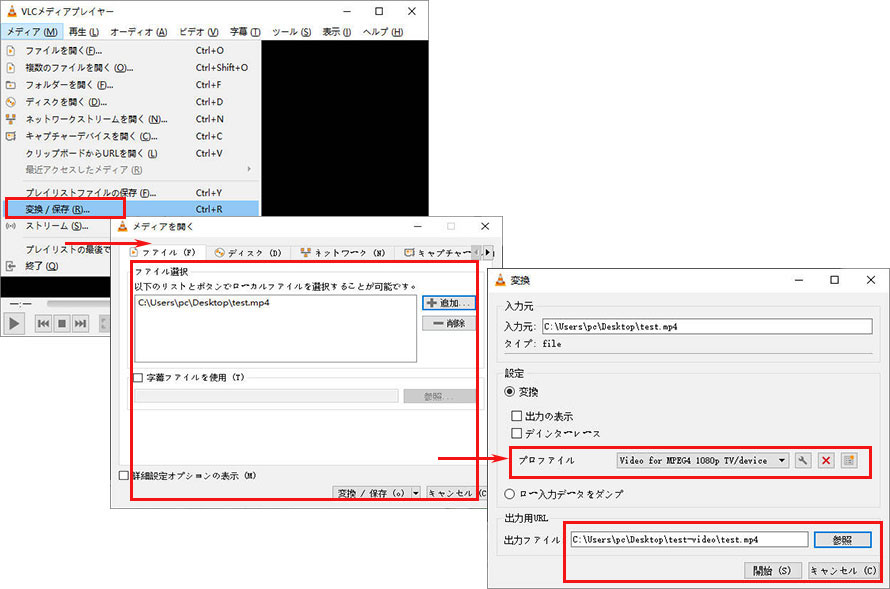Click the ファイルを開く menu icon
The height and width of the screenshot is (589, 890).
(10, 51)
